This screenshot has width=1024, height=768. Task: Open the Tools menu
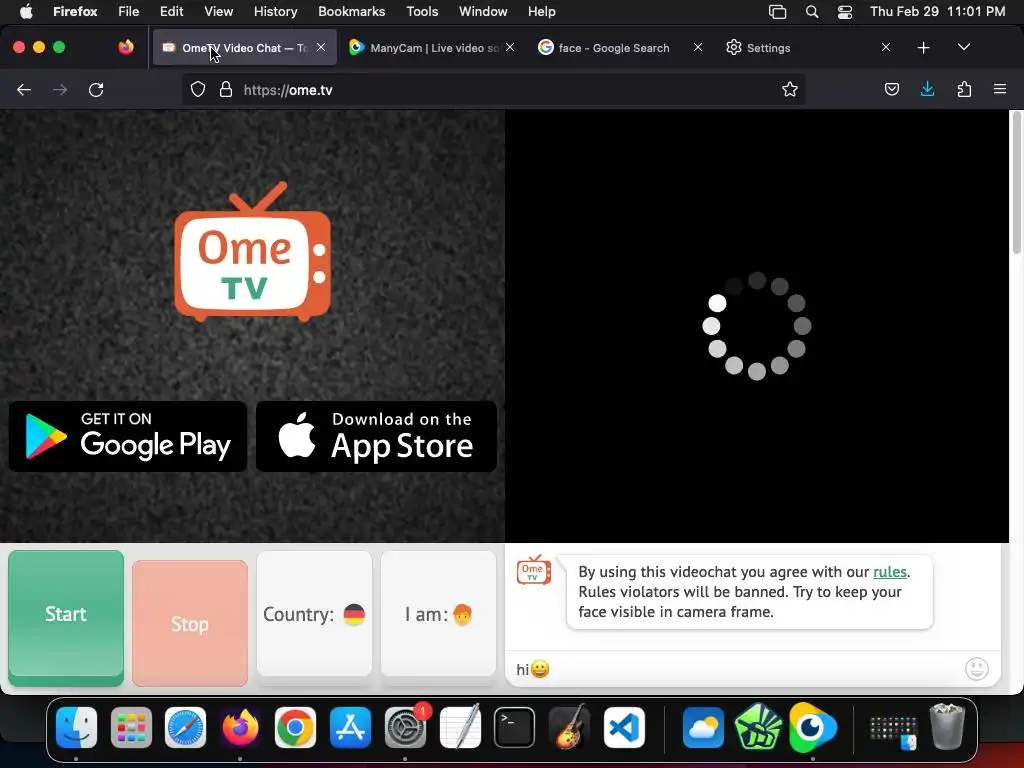(422, 11)
